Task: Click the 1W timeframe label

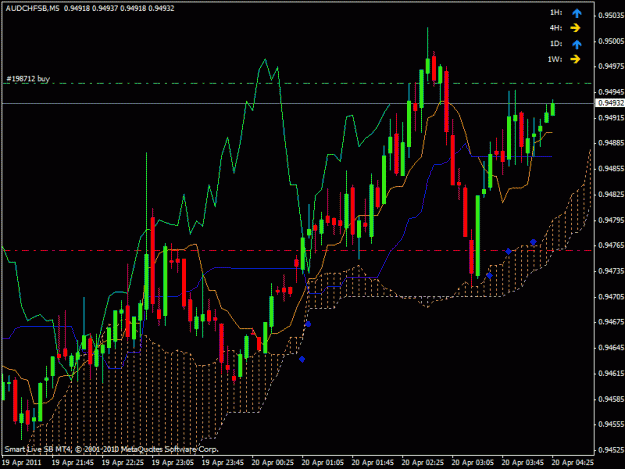Action: (555, 59)
